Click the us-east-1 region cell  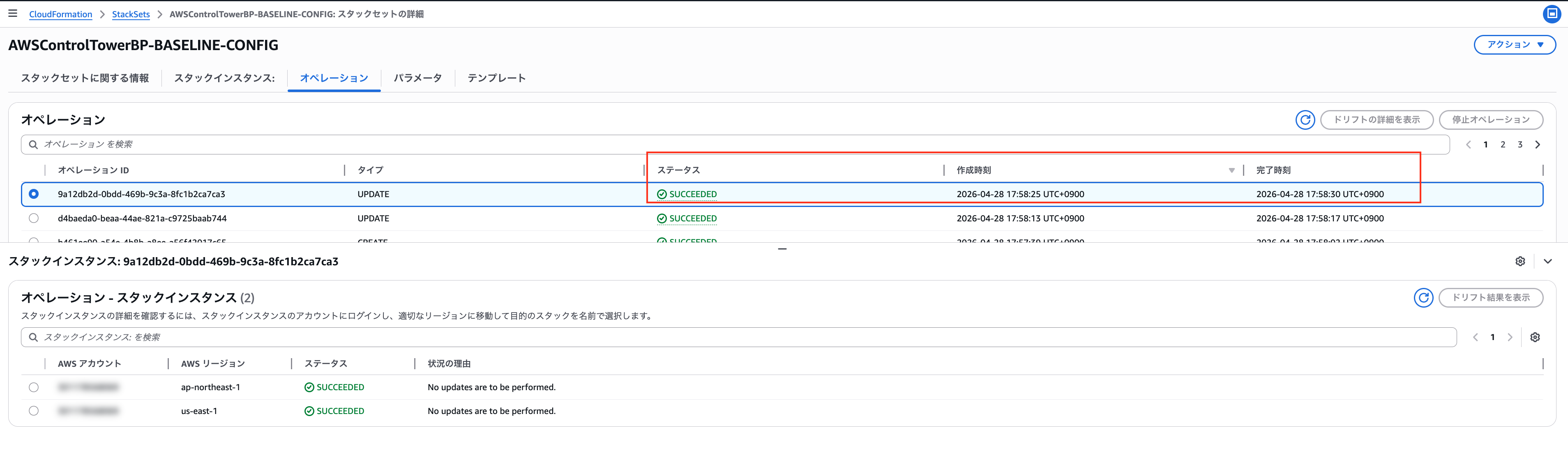pos(199,411)
